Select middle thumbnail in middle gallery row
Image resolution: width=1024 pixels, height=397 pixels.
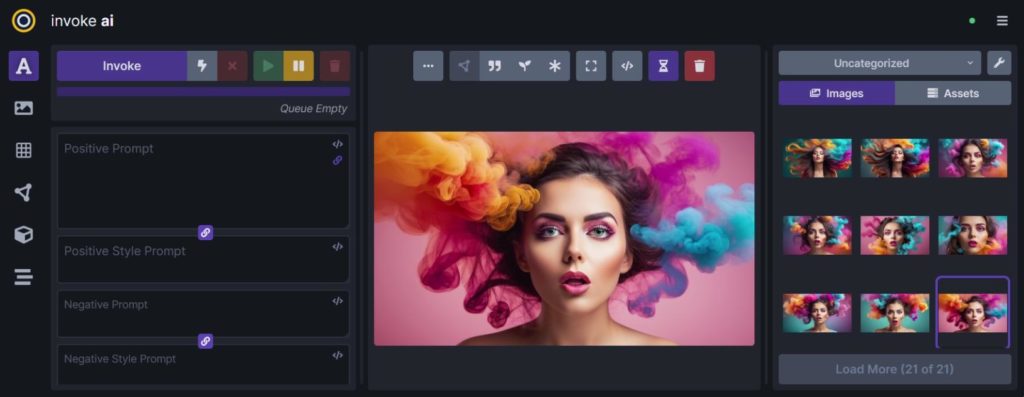click(895, 235)
